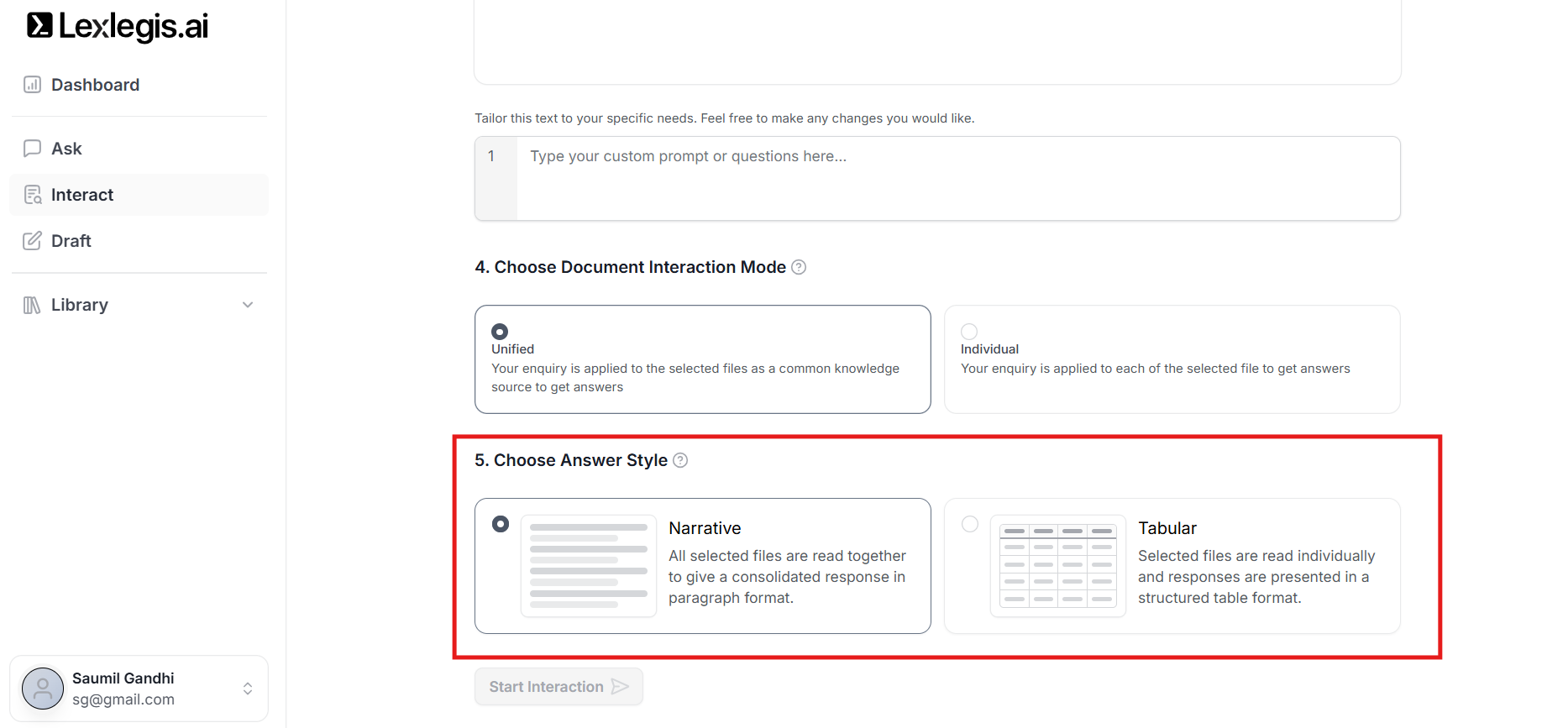This screenshot has width=1568, height=728.
Task: Click the Lexlegis.ai logo
Action: point(118,26)
